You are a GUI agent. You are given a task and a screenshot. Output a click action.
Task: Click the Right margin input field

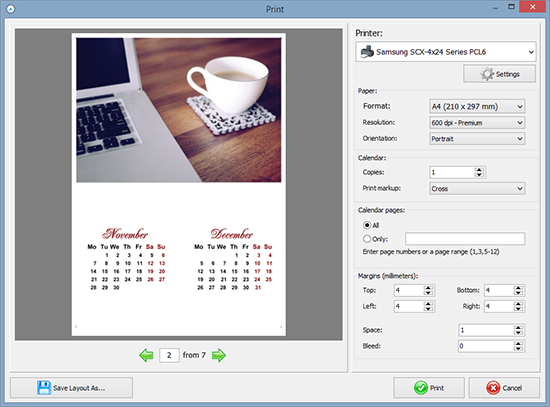pyautogui.click(x=499, y=306)
